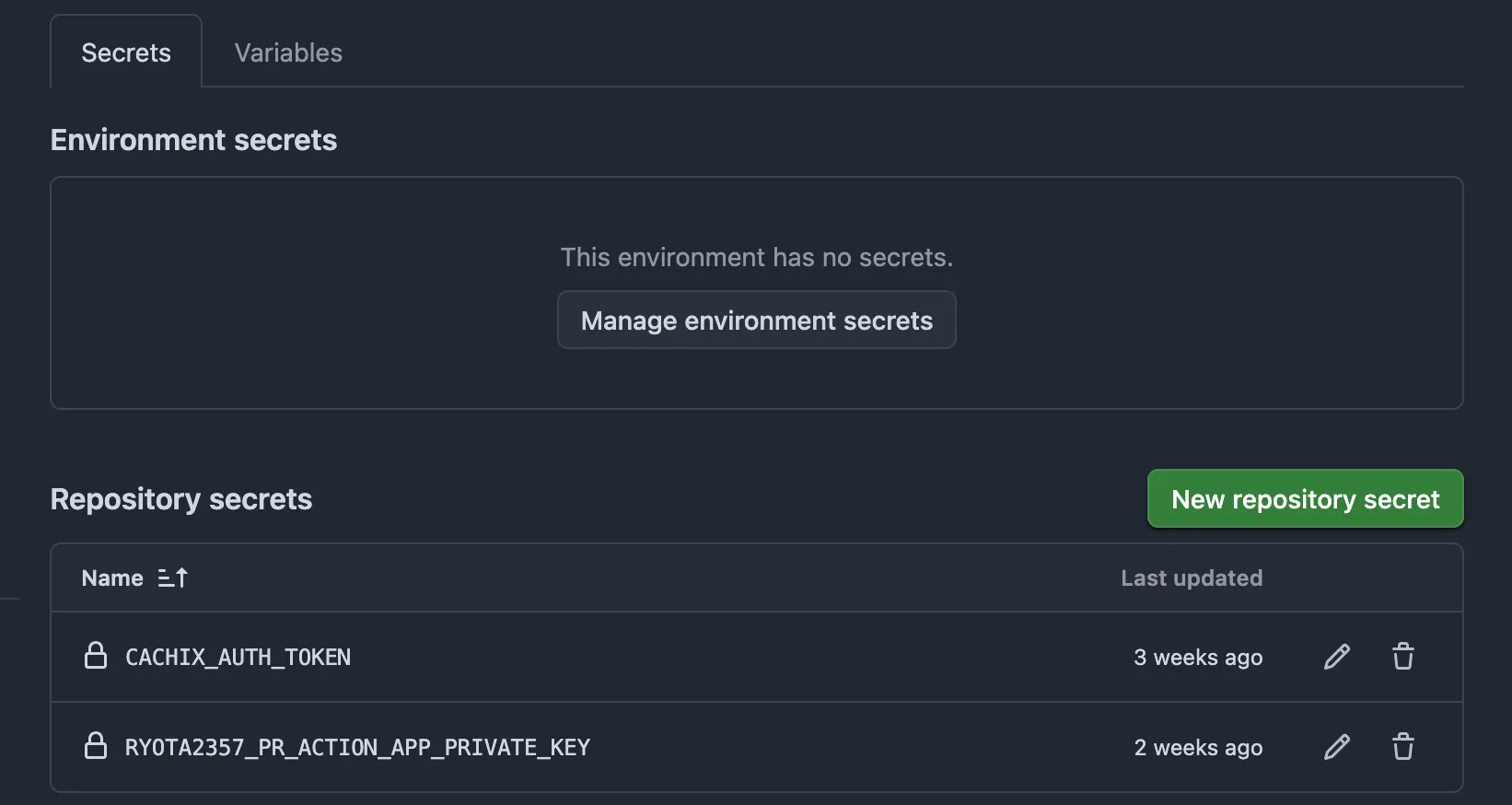Switch to the Variables tab

[x=287, y=52]
